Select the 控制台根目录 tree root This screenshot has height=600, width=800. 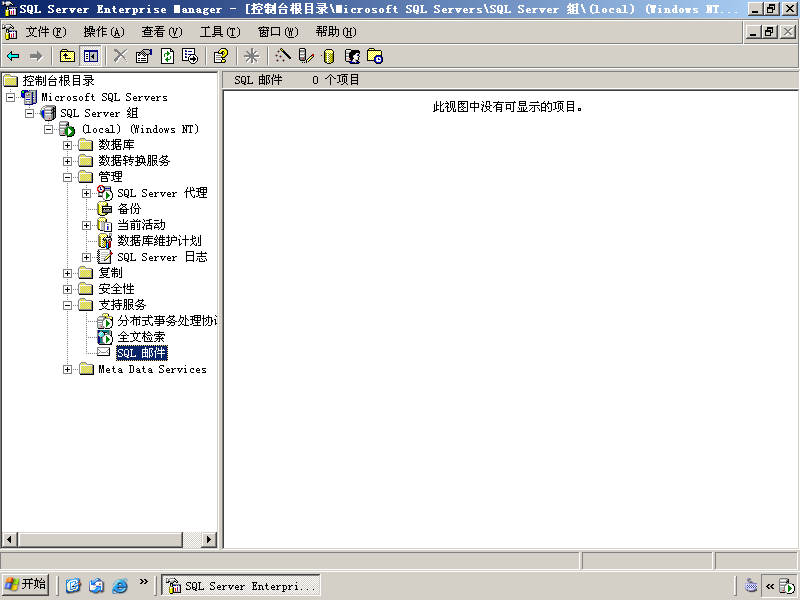click(x=58, y=81)
